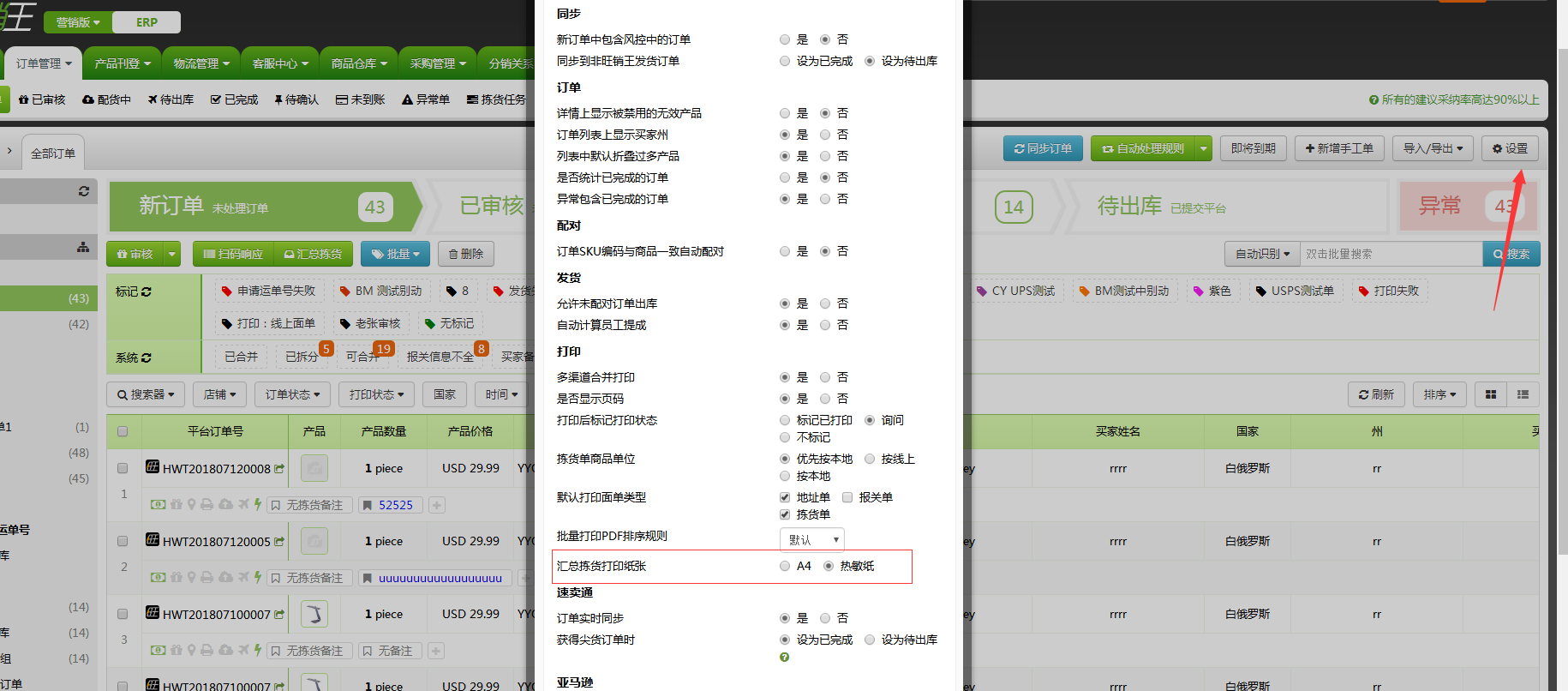The width and height of the screenshot is (1568, 691).
Task: Click the 汇总拣货 button
Action: 313,254
